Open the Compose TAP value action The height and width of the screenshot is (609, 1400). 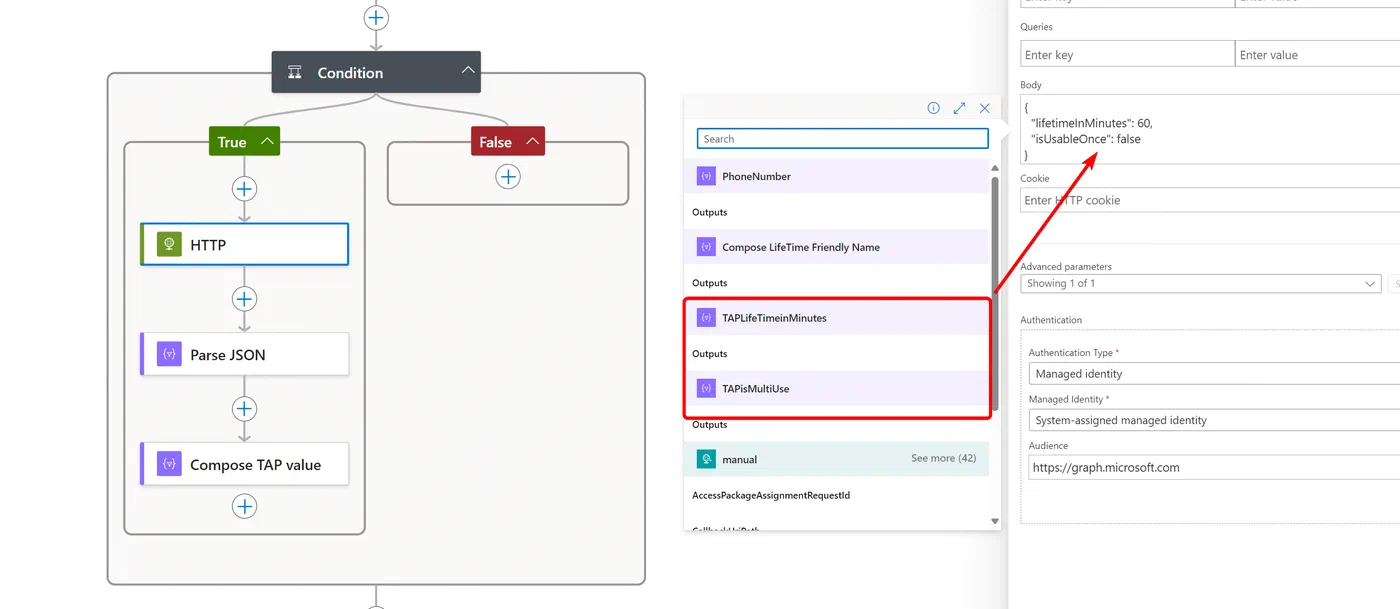tap(245, 464)
